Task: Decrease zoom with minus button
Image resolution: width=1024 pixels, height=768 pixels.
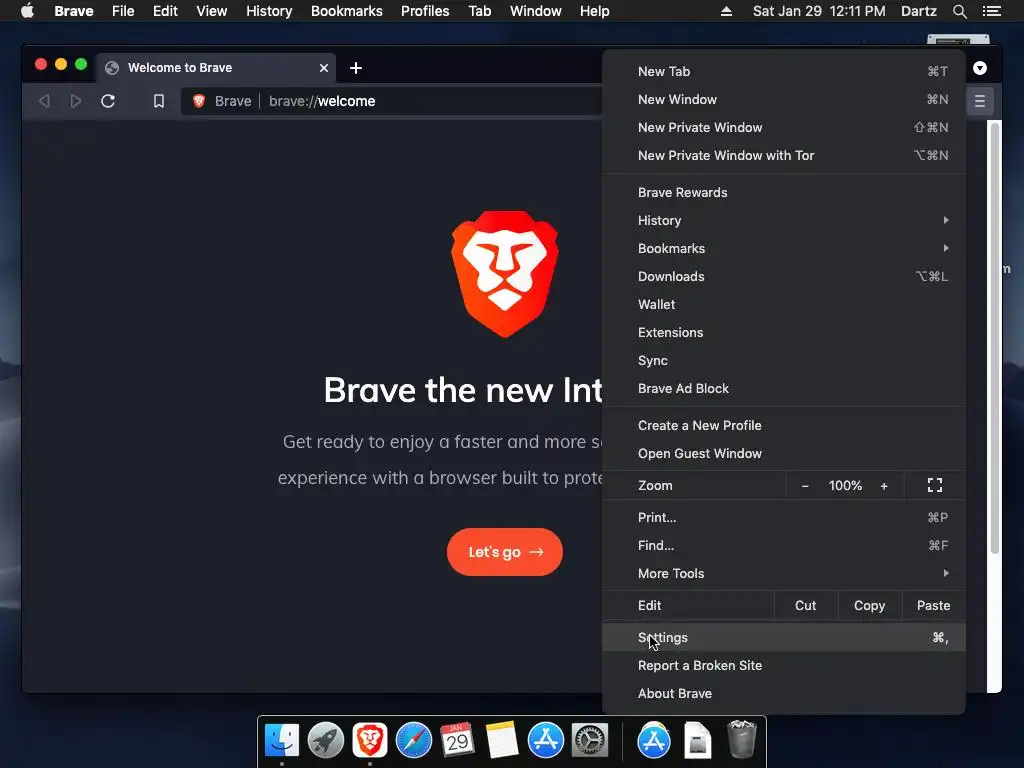Action: [805, 486]
